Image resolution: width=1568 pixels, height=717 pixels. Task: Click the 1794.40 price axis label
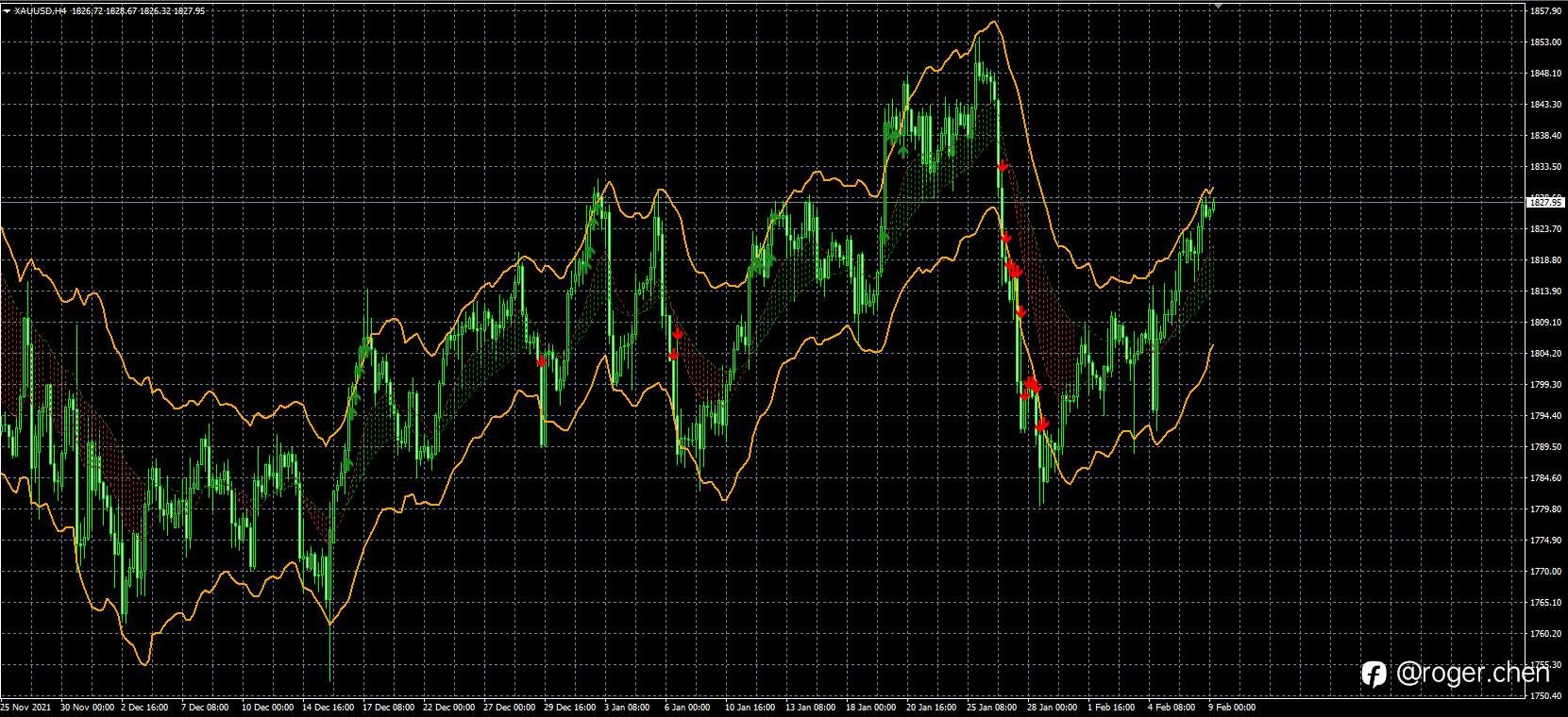1544,416
